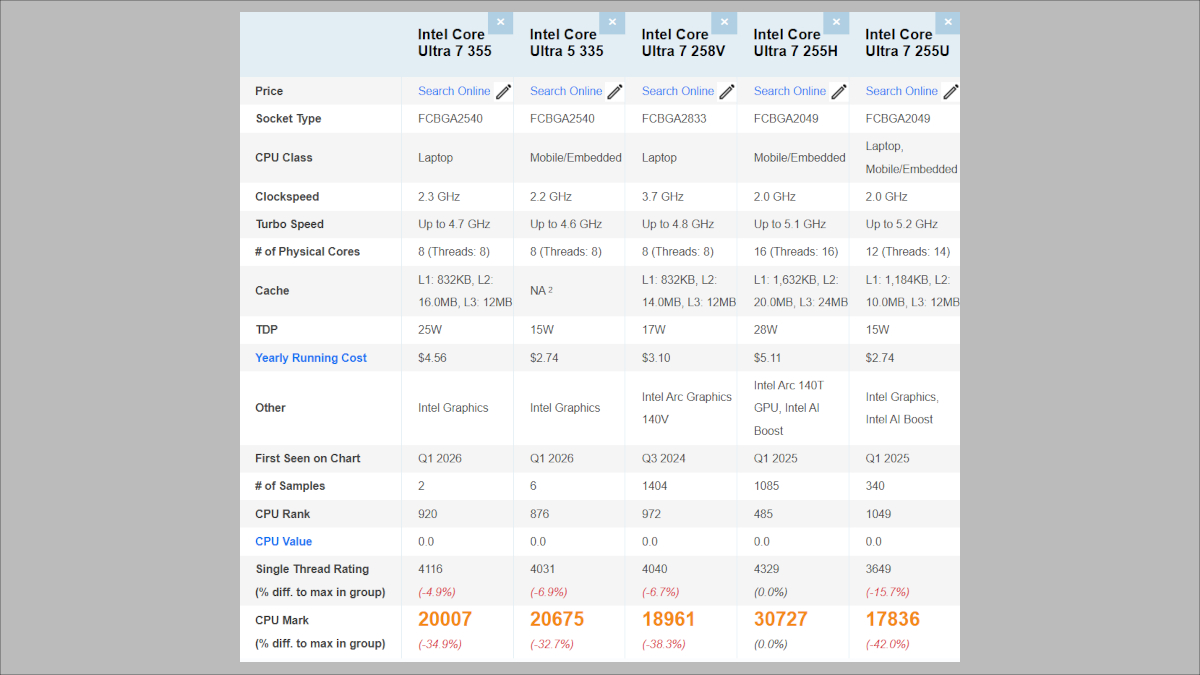Search Online for the Core Ultra 7 355 price

click(x=454, y=91)
